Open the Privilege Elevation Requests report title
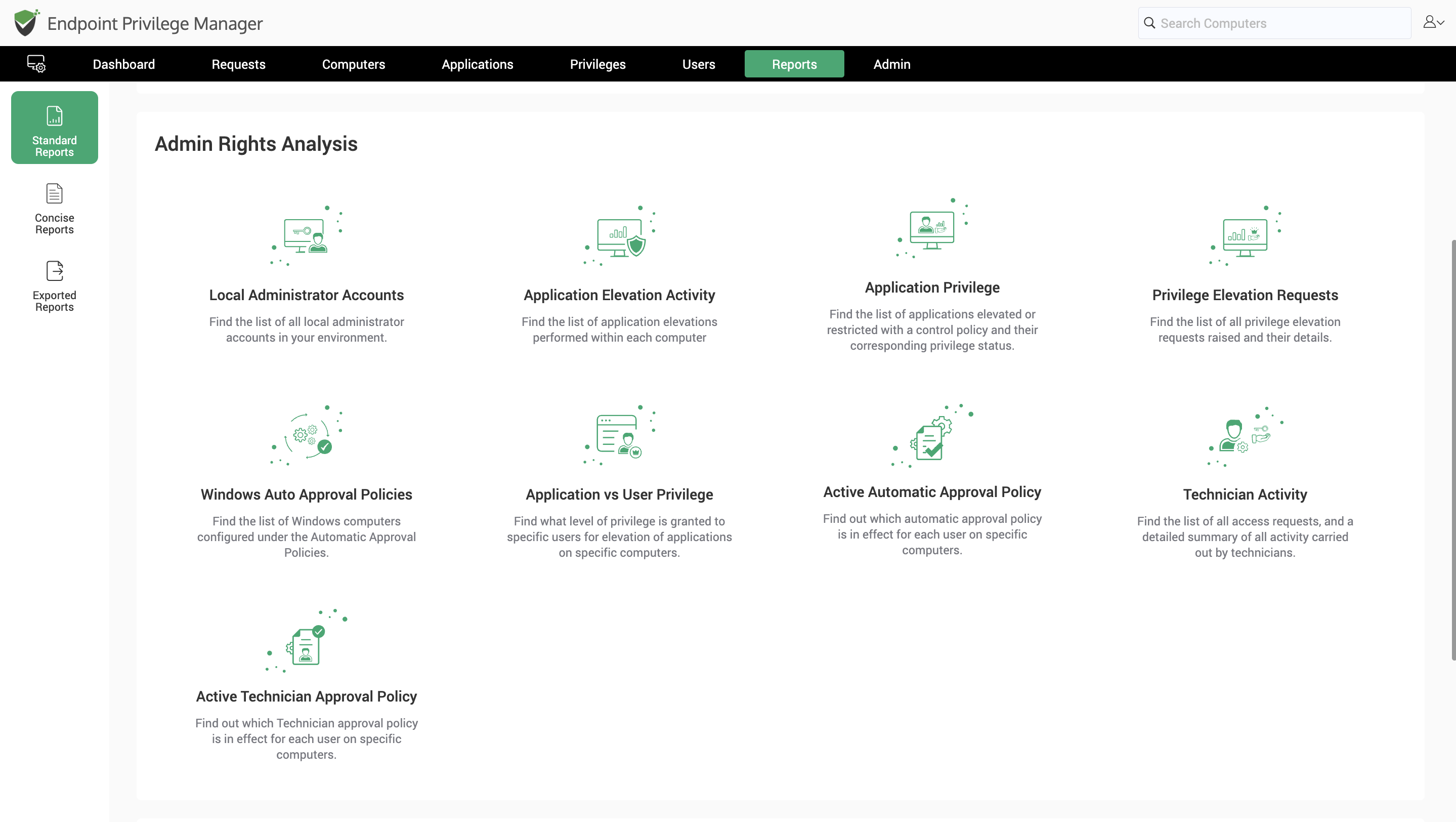1456x822 pixels. click(x=1245, y=295)
